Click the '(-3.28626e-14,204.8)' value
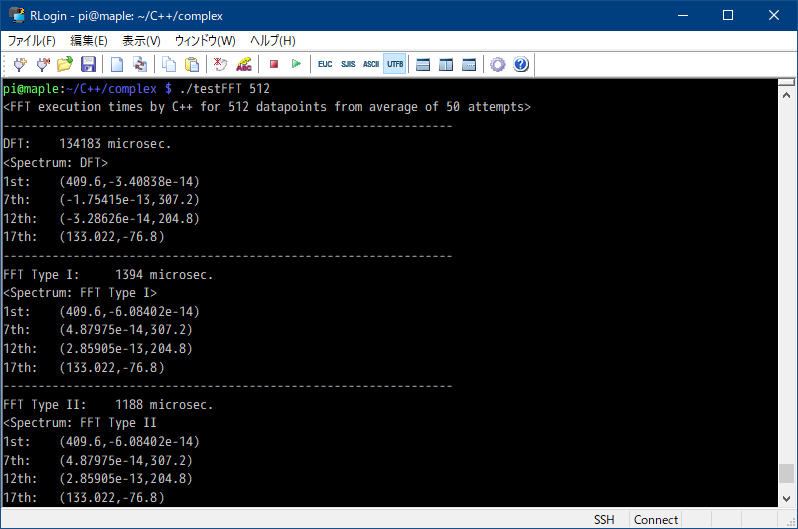798x529 pixels. 129,218
